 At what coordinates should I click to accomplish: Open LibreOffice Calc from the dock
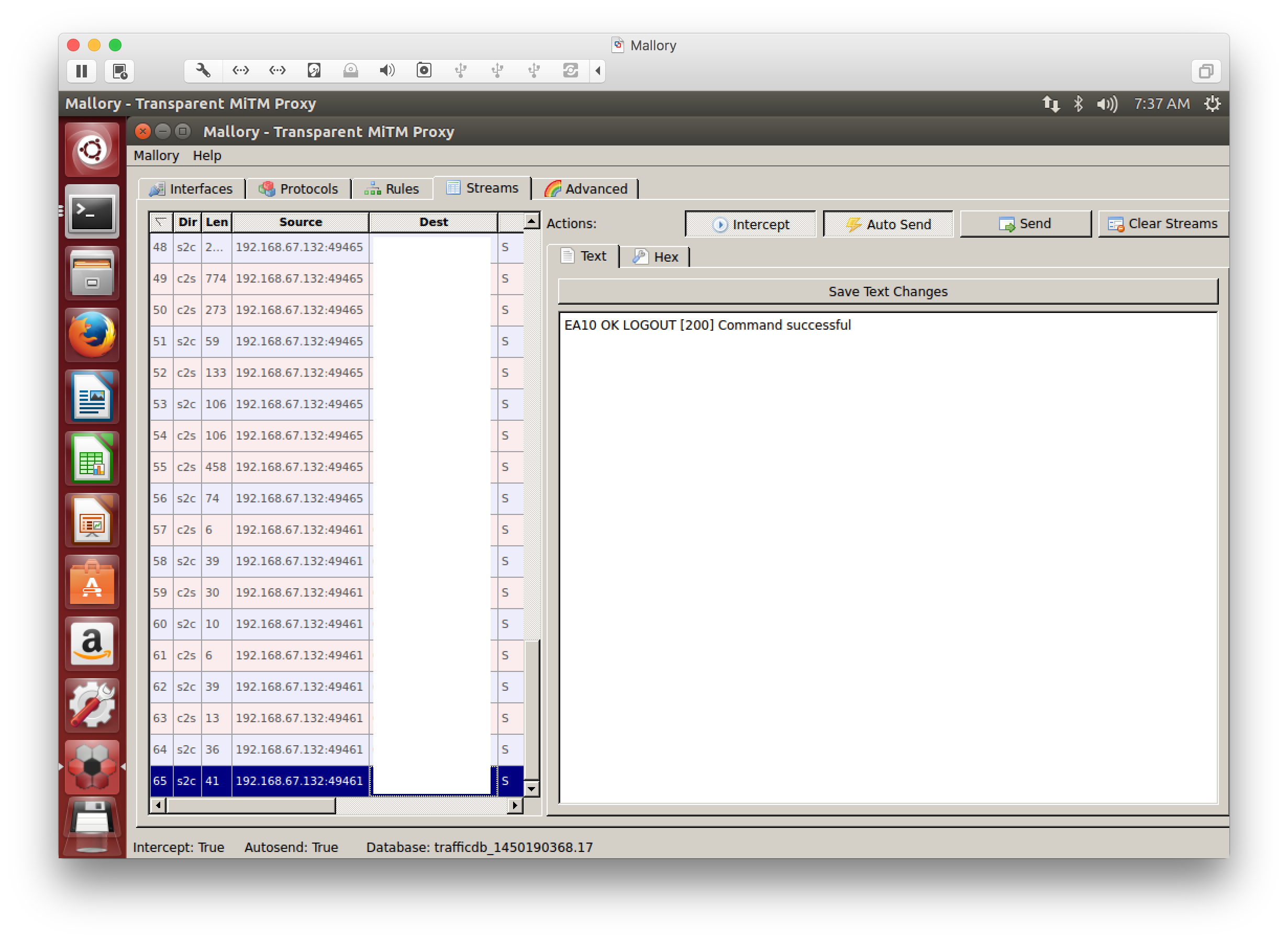click(x=92, y=458)
